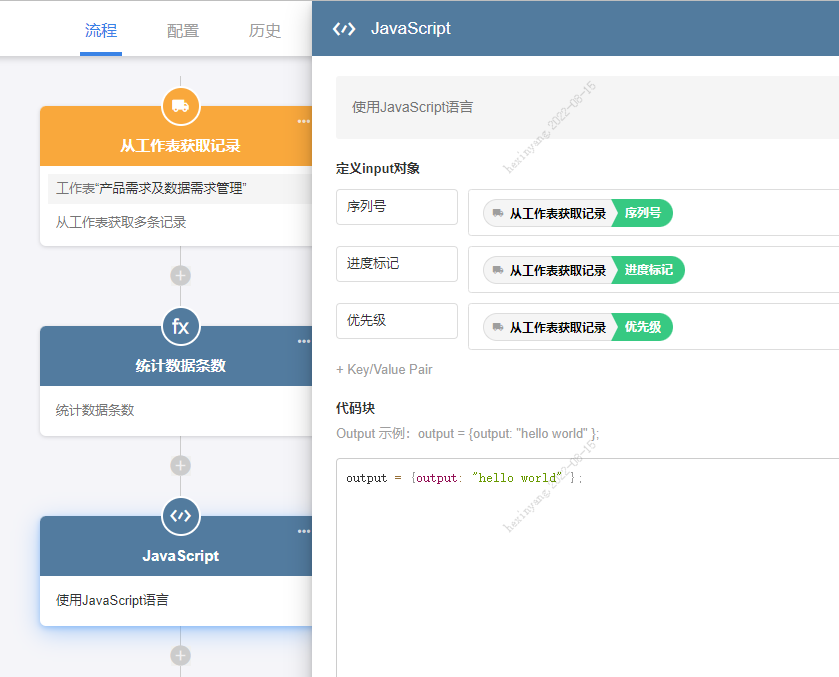Open the more options on 从工作表获取记录 node
This screenshot has height=677, width=839.
[303, 122]
